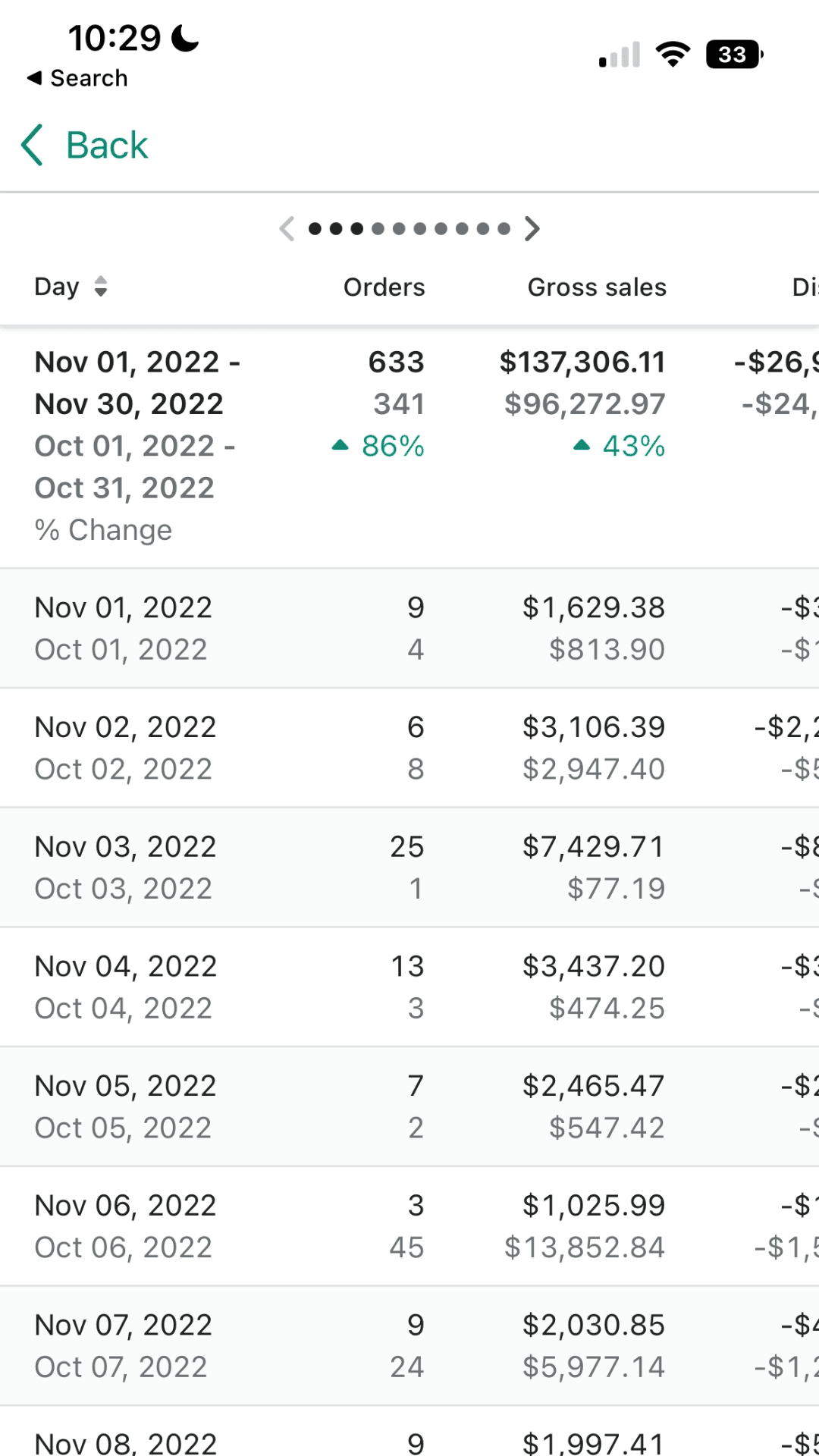Select the Gross sales column header
Image resolution: width=819 pixels, height=1456 pixels.
pos(597,287)
